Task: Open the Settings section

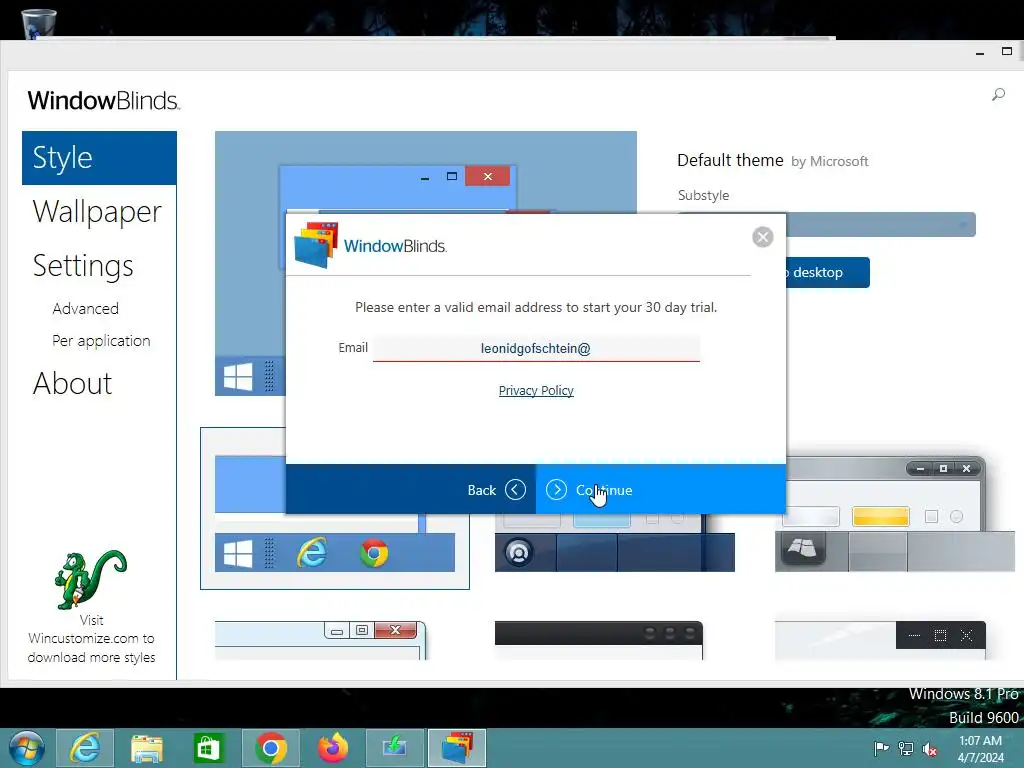Action: point(83,266)
